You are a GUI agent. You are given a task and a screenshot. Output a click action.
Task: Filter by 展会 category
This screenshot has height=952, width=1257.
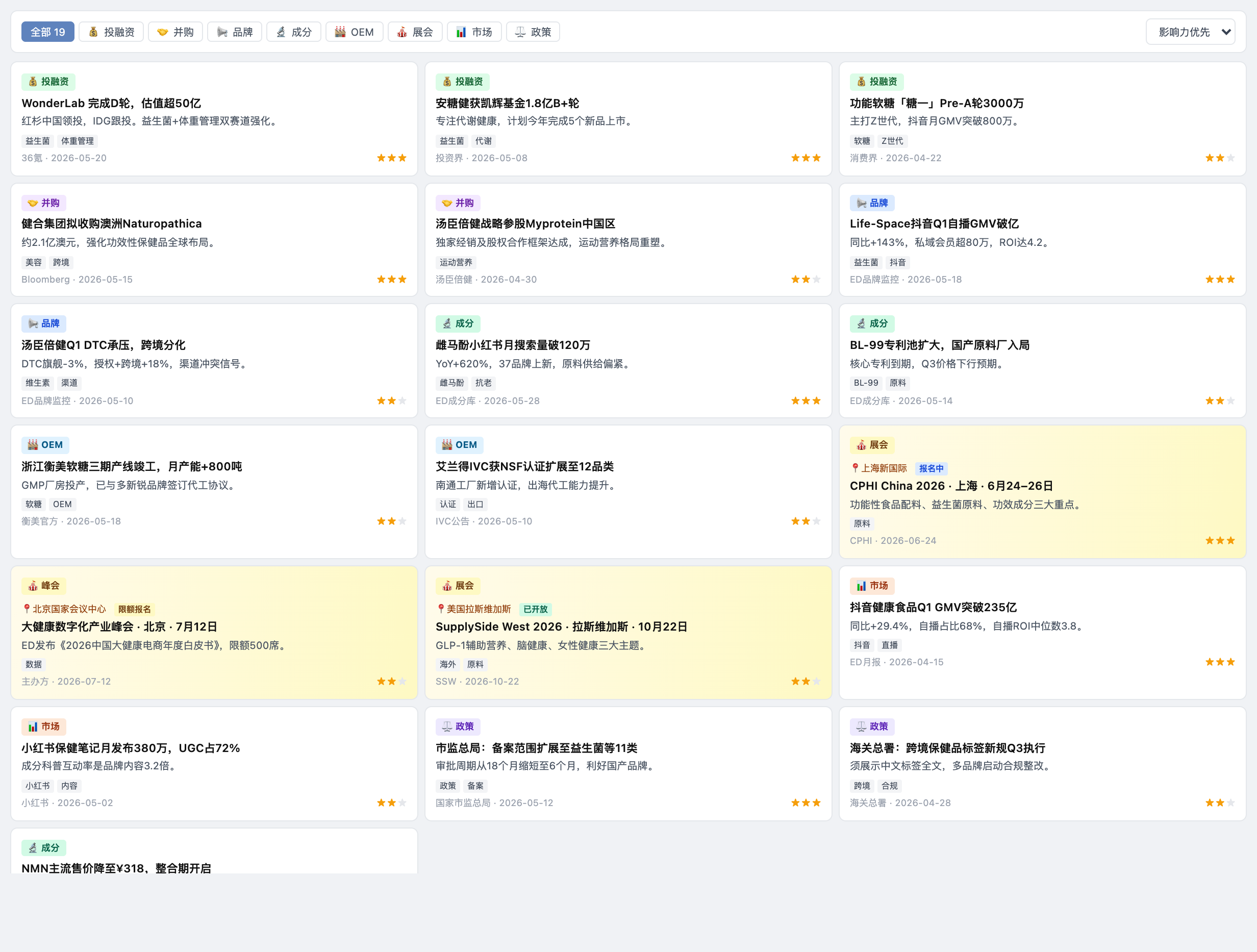click(x=415, y=32)
